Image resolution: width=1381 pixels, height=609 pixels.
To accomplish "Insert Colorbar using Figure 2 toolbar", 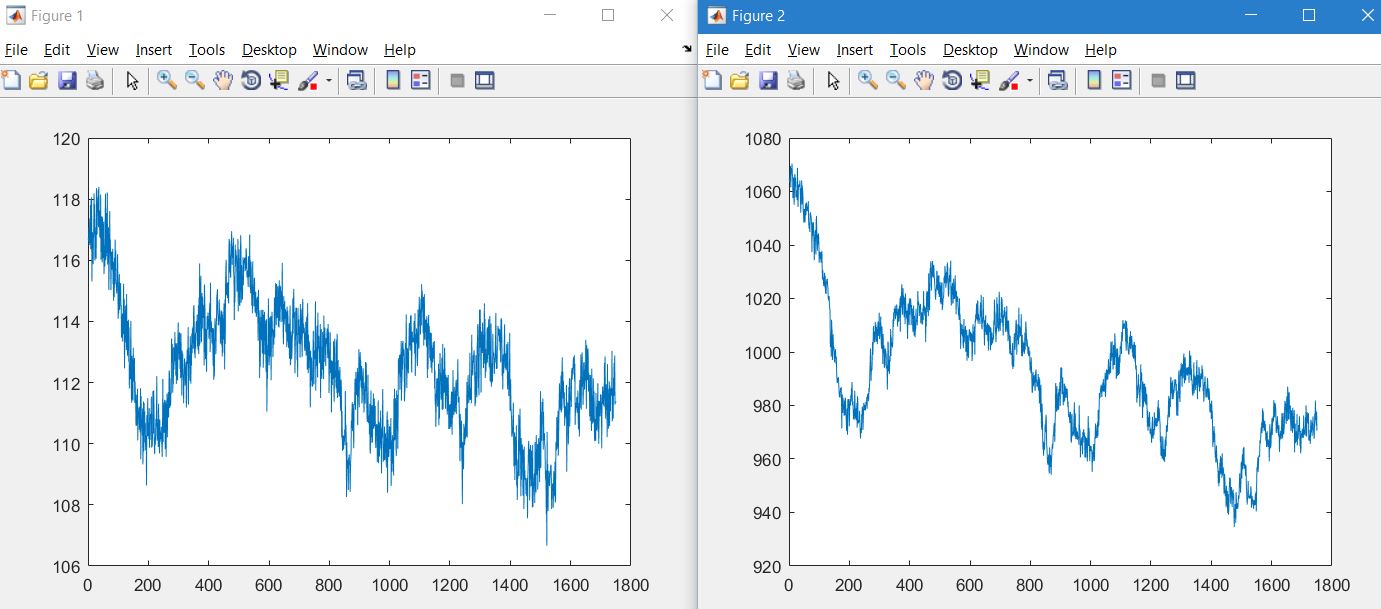I will 1094,81.
